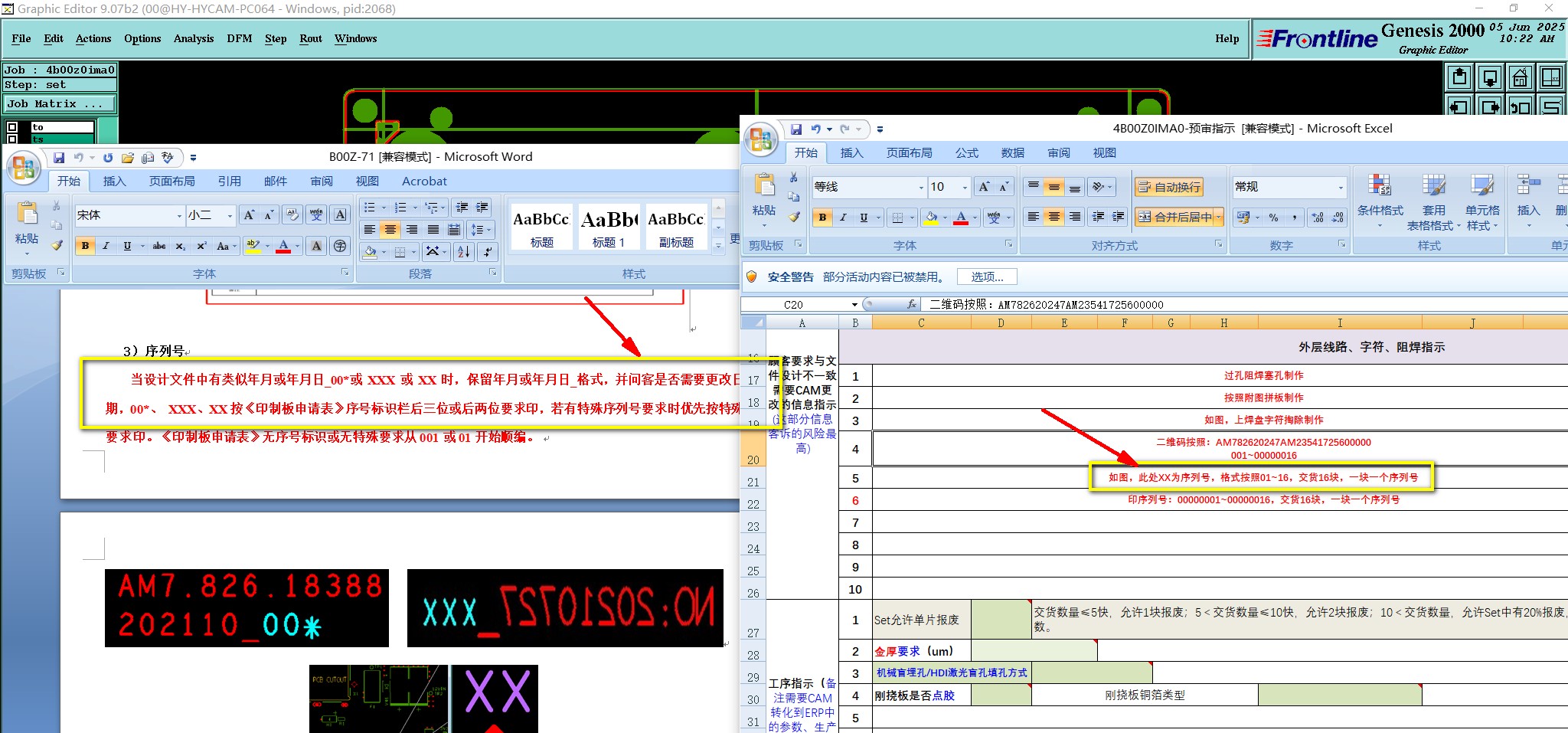This screenshot has width=1568, height=733.
Task: Click the numbered list icon in Word
Action: pyautogui.click(x=400, y=208)
